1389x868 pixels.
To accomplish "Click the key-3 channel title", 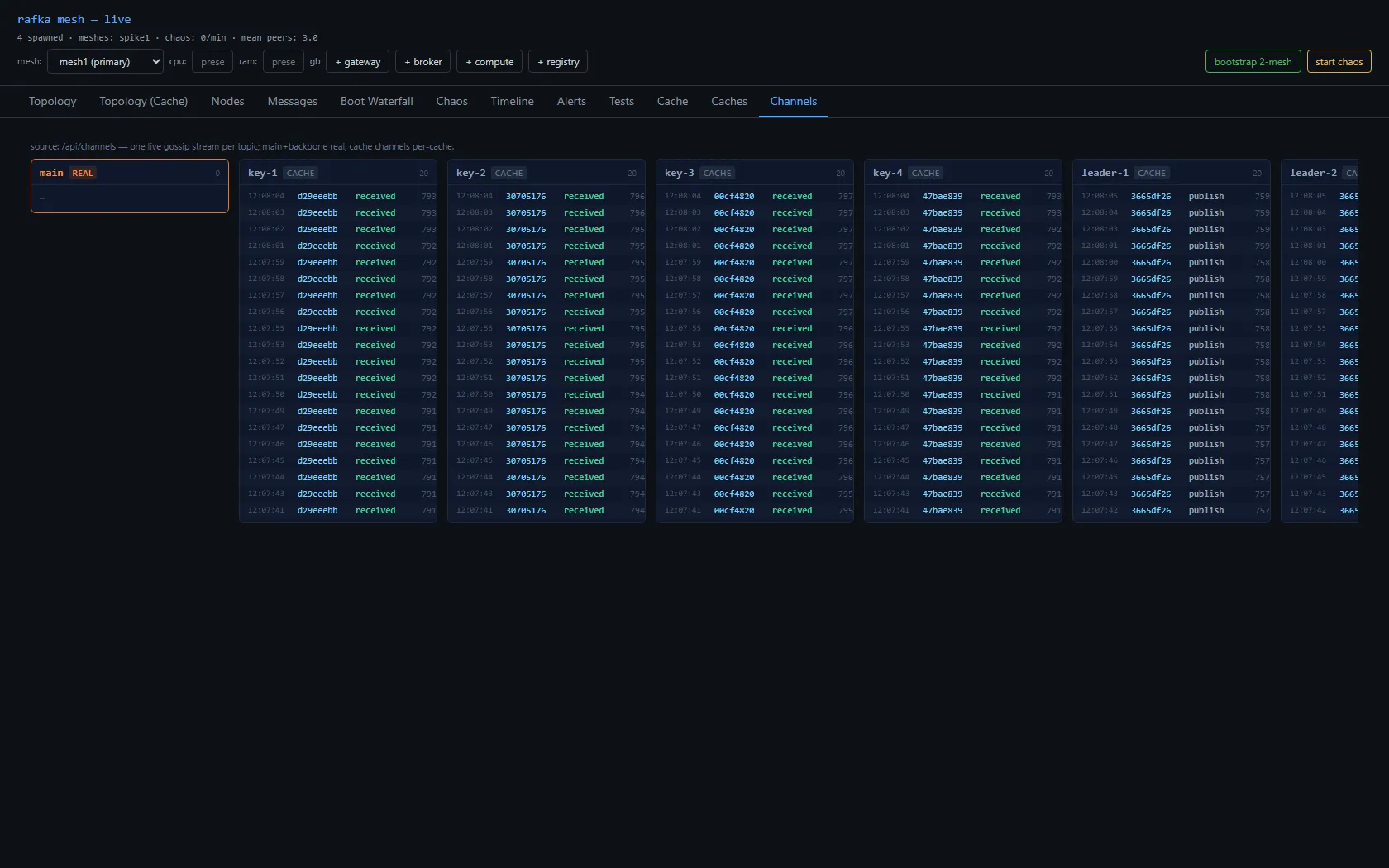I will [679, 173].
